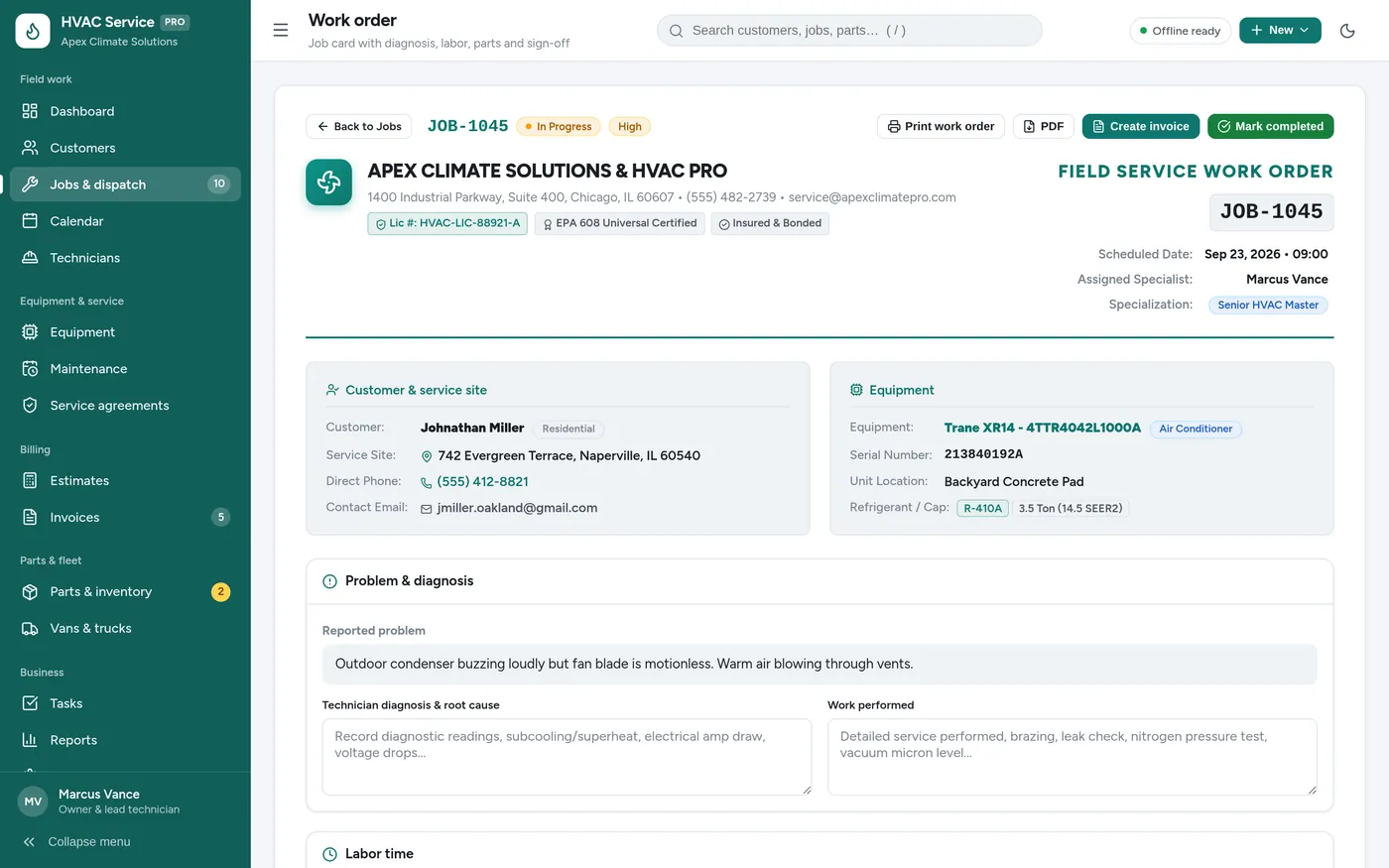Image resolution: width=1389 pixels, height=868 pixels.
Task: Click the Senior HVAC Master badge
Action: (1268, 306)
